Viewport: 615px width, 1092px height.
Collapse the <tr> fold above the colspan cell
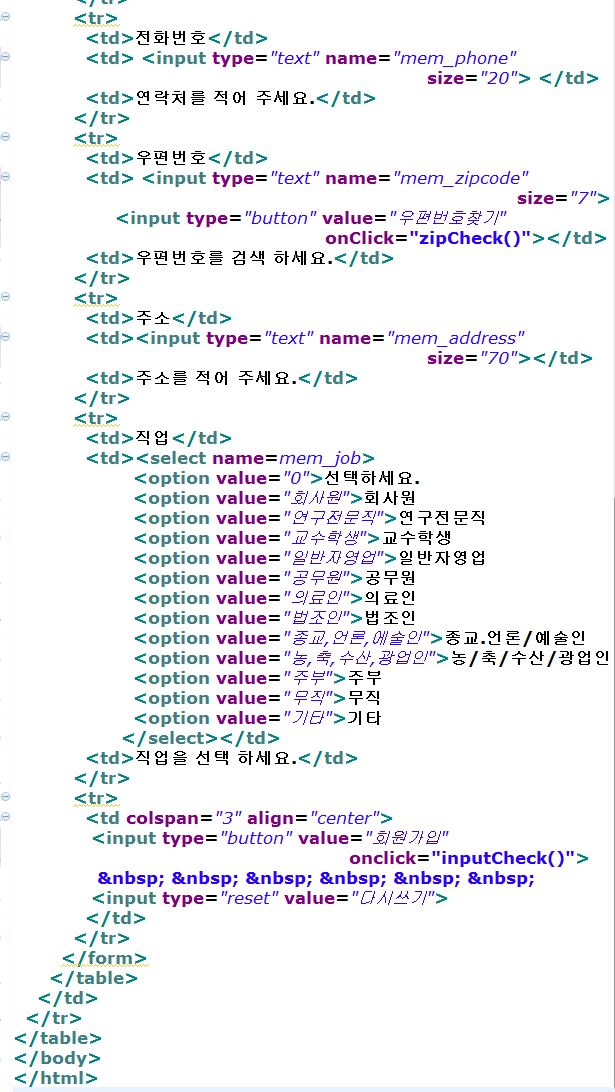pyautogui.click(x=5, y=796)
